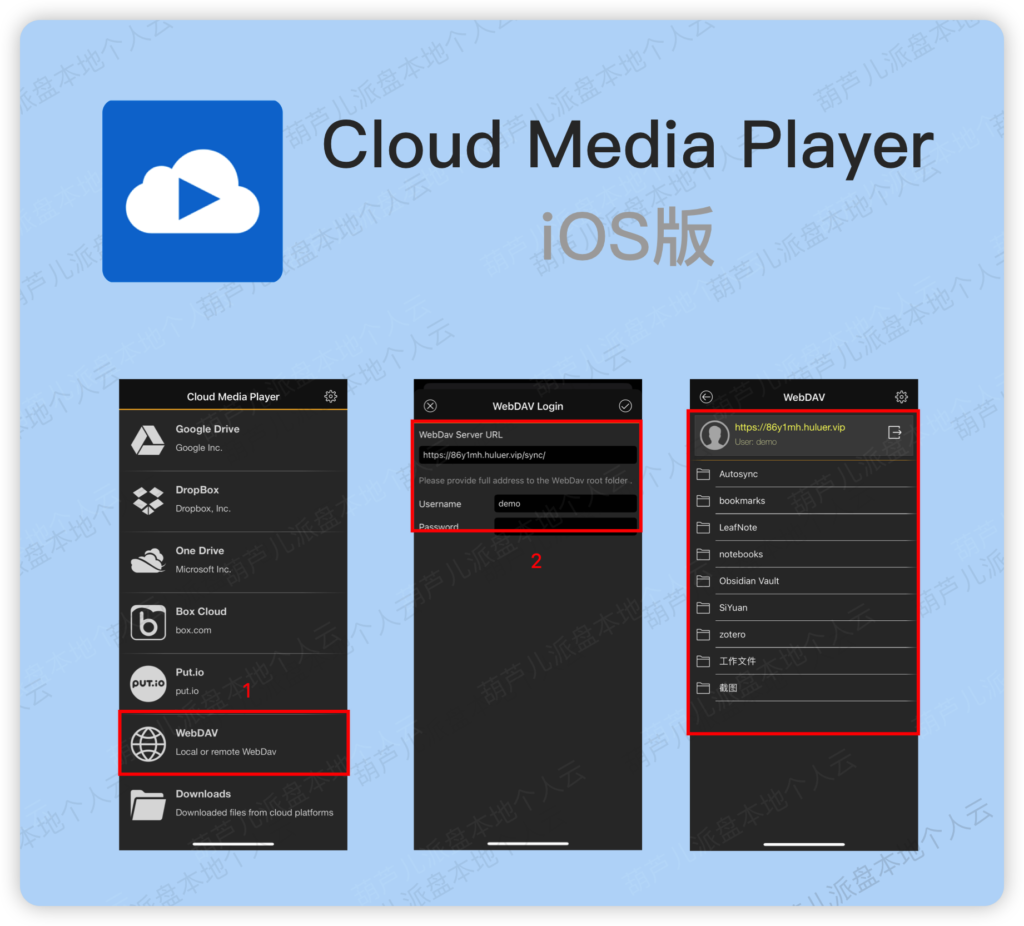Tap the logout icon beside user demo

point(893,435)
